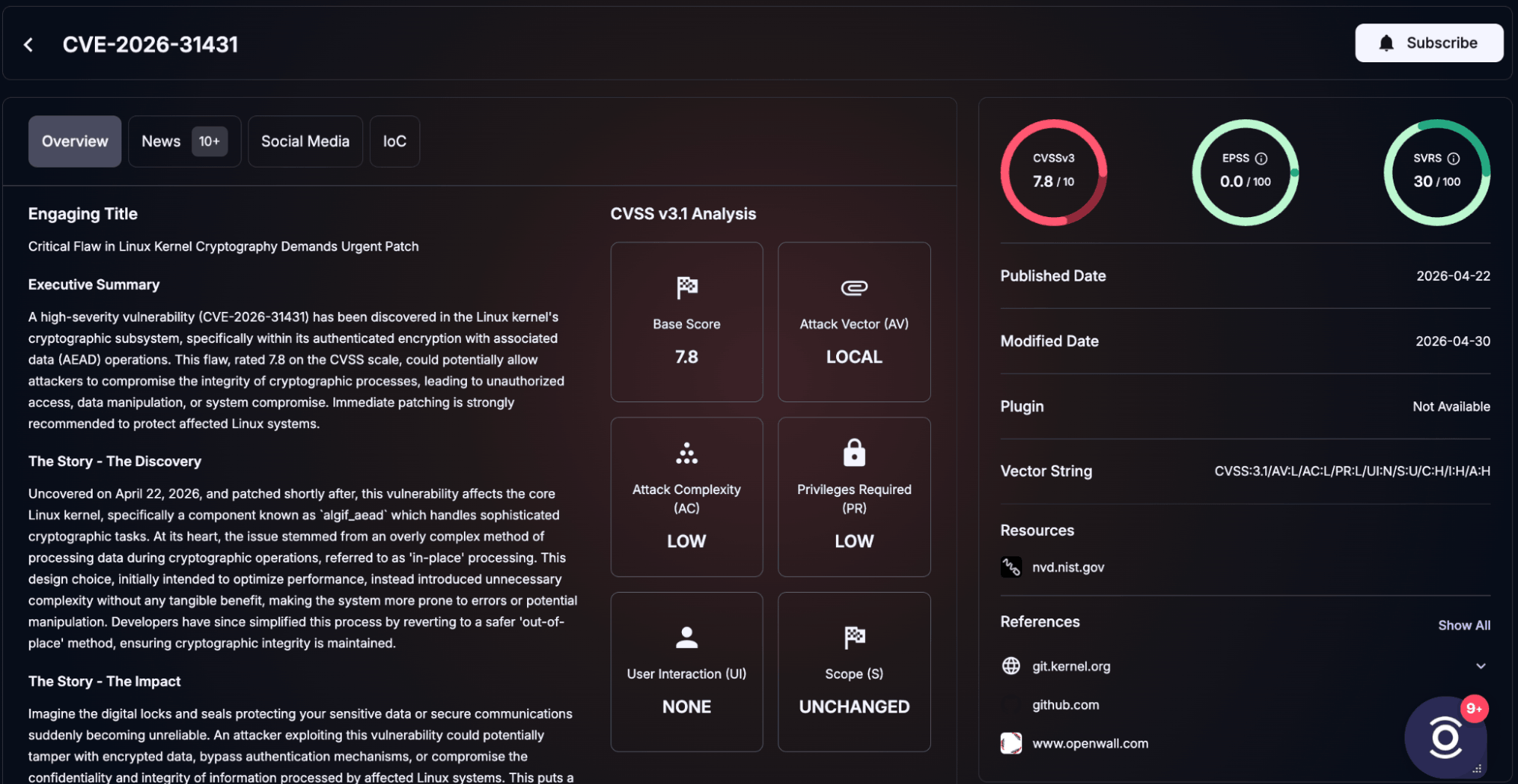
Task: Go back using the left chevron arrow
Action: (x=28, y=45)
